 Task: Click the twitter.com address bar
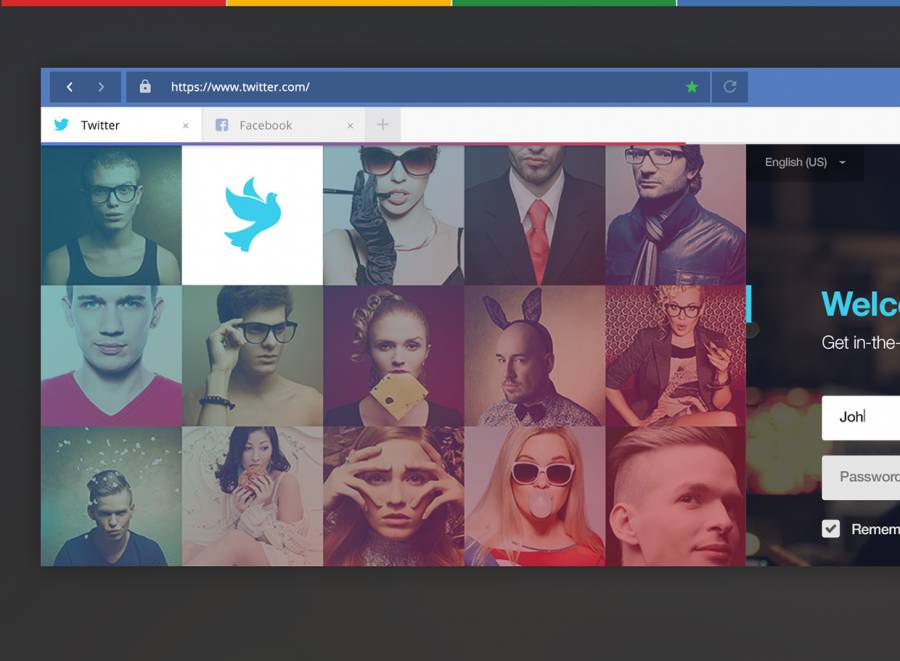[420, 87]
